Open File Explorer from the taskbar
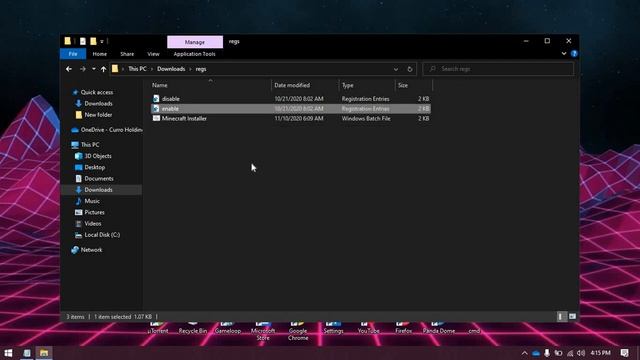 point(44,353)
